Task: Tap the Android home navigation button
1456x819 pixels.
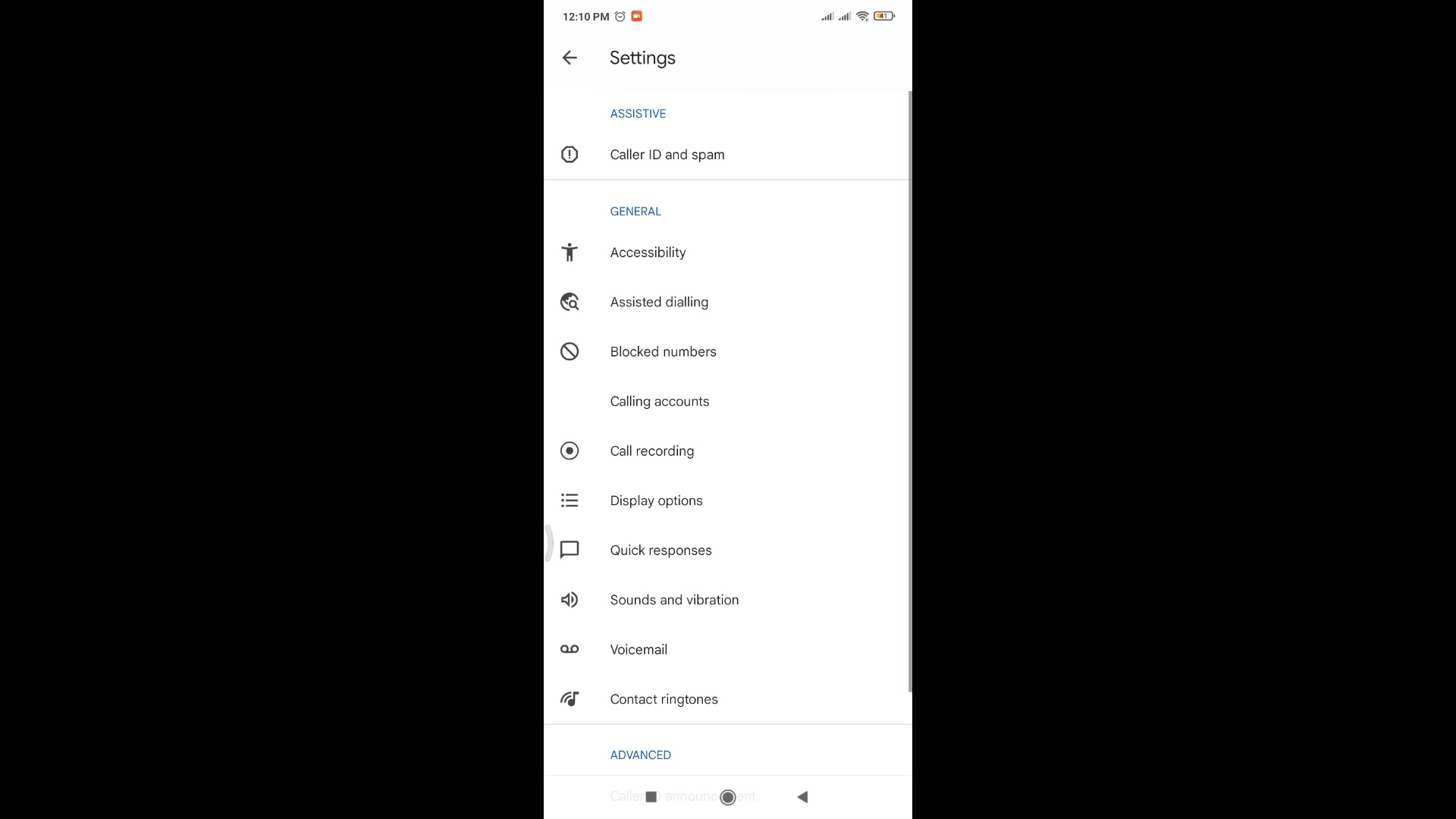Action: pos(728,797)
